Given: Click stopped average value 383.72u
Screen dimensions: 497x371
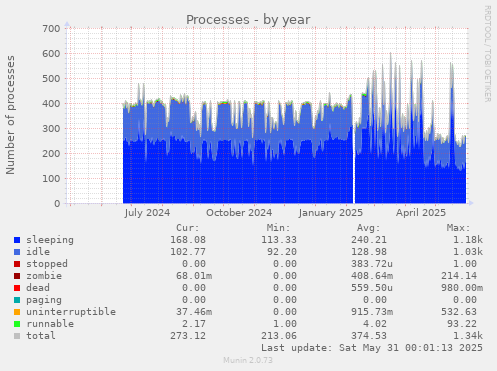Looking at the screenshot, I should 372,264.
